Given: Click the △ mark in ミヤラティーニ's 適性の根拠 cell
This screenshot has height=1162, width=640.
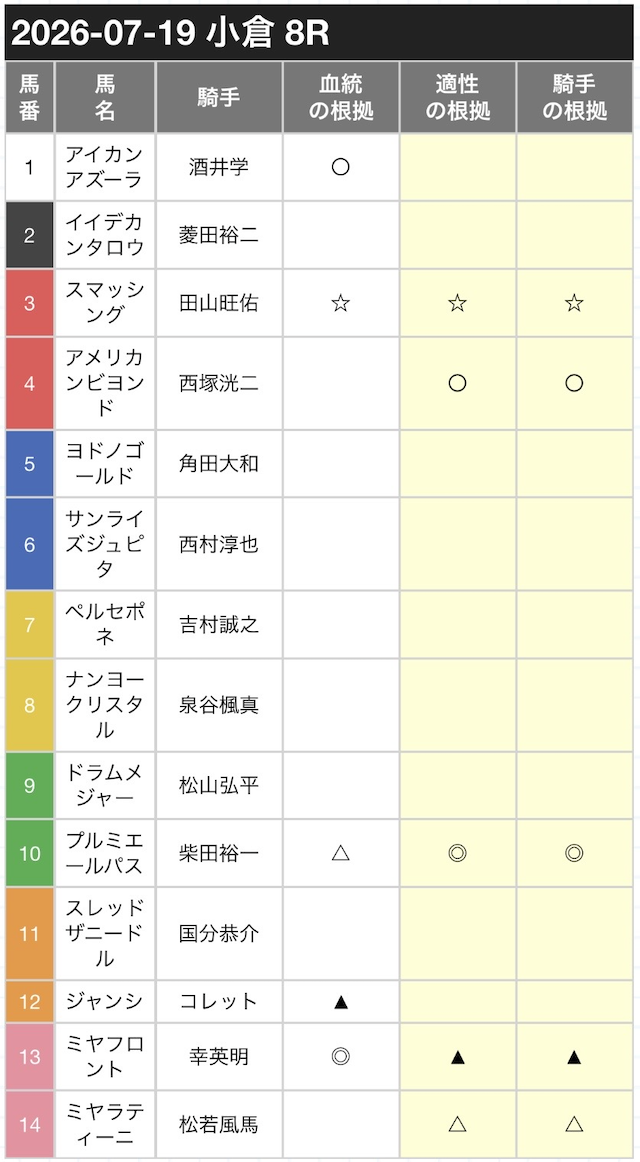Looking at the screenshot, I should pos(457,1125).
